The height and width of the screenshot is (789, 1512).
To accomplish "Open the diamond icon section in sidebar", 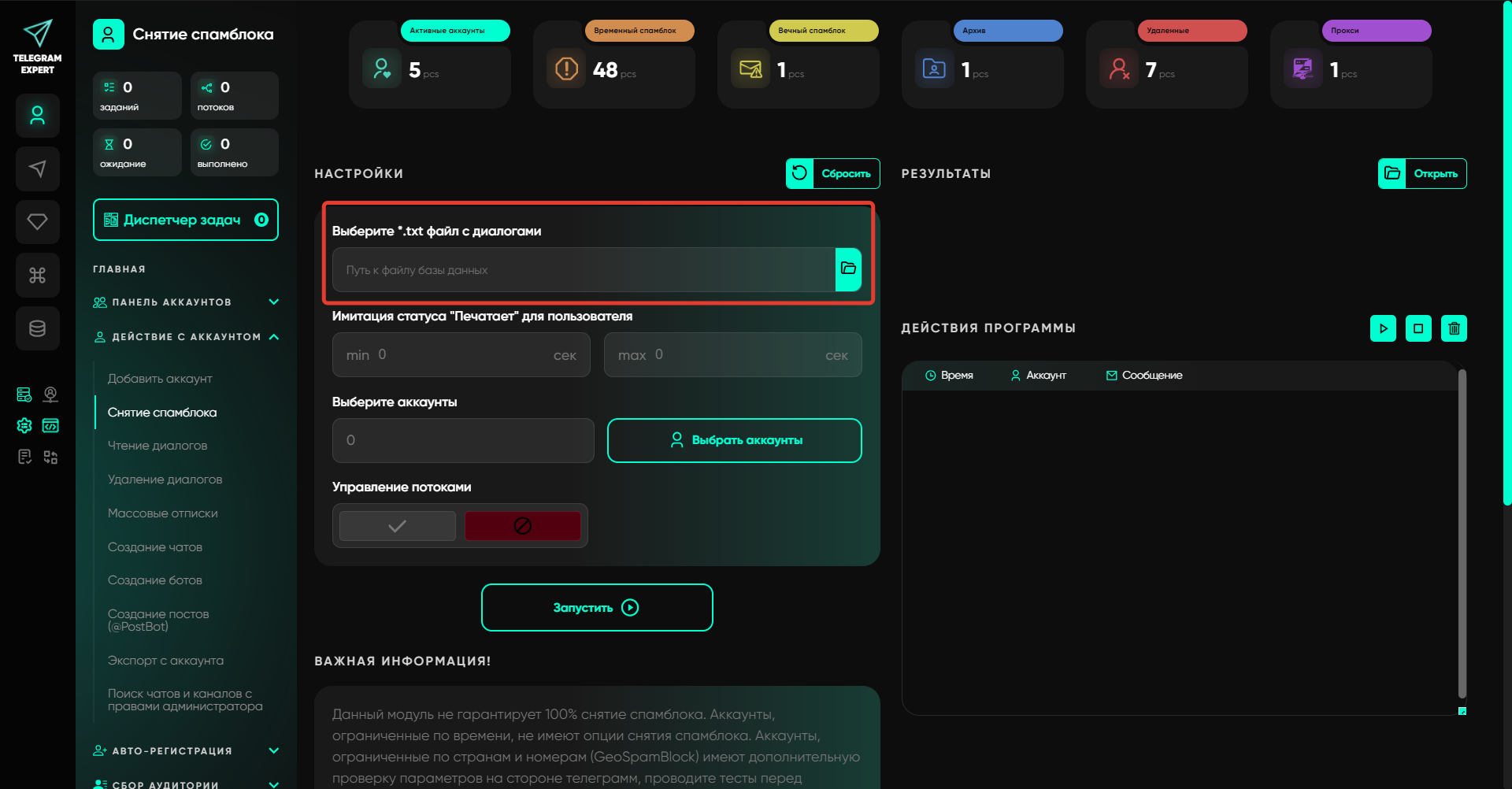I will point(37,222).
